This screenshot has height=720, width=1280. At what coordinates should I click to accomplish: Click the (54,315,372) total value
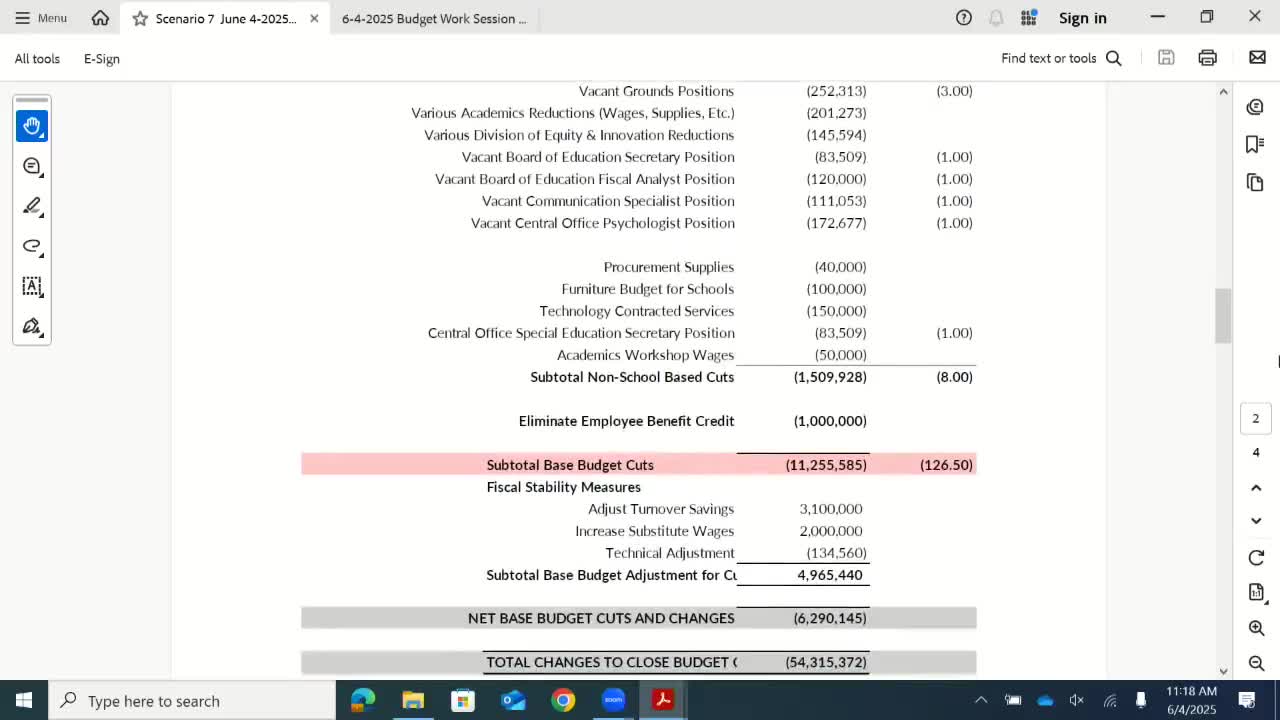coord(826,662)
